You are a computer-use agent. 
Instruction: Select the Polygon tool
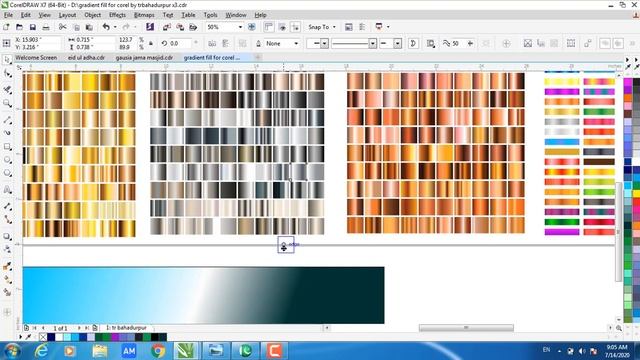click(7, 173)
